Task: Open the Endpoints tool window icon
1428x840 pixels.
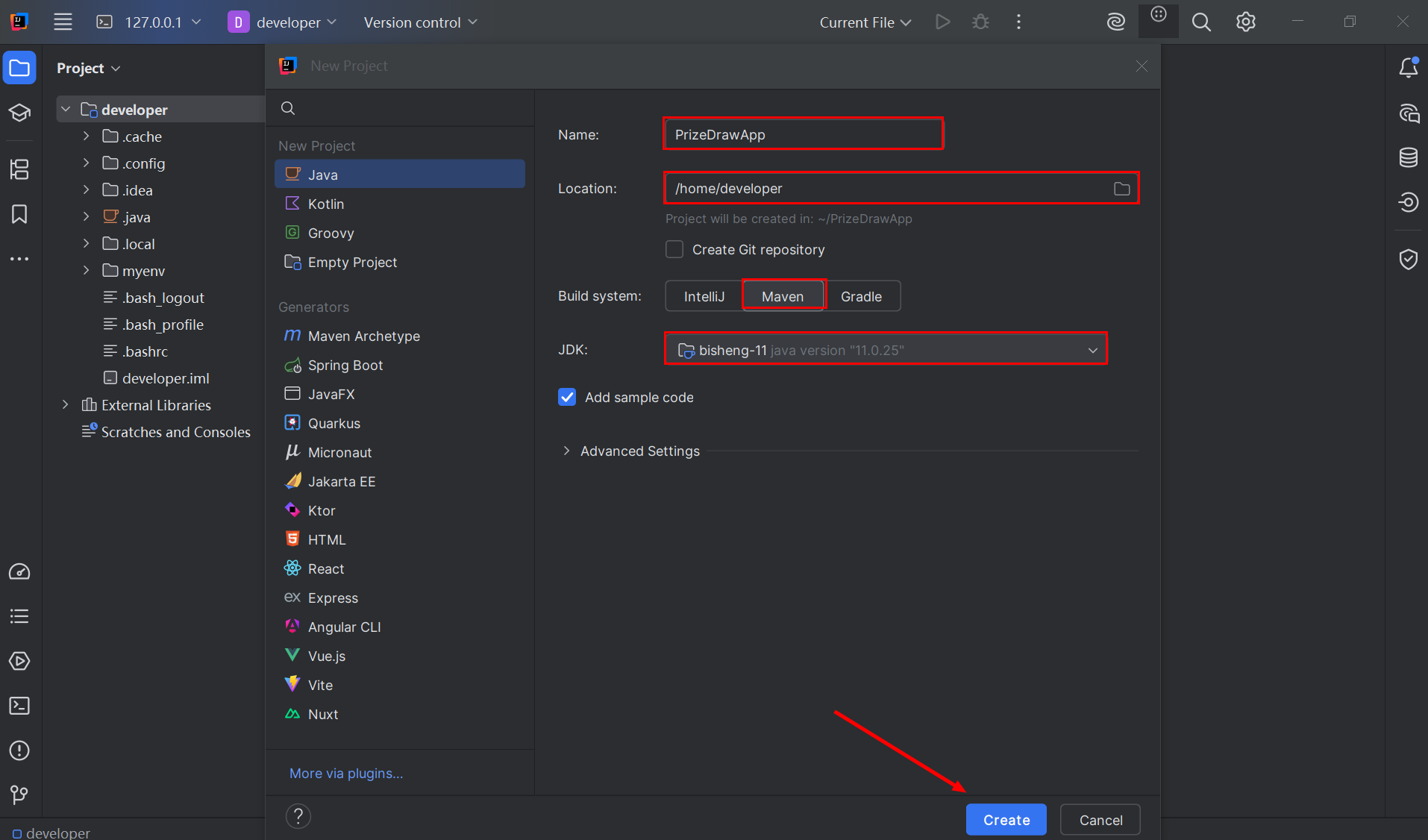Action: click(1408, 202)
